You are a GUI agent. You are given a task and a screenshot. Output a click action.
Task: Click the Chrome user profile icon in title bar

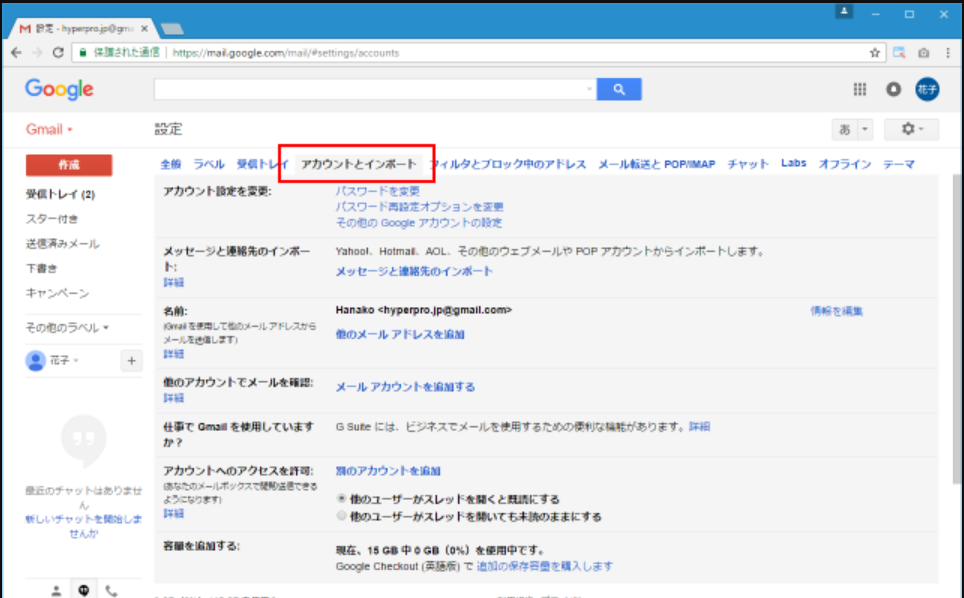(844, 12)
